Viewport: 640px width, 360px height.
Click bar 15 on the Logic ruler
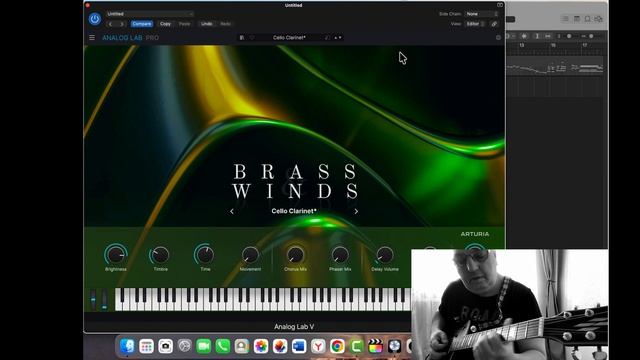tap(553, 45)
